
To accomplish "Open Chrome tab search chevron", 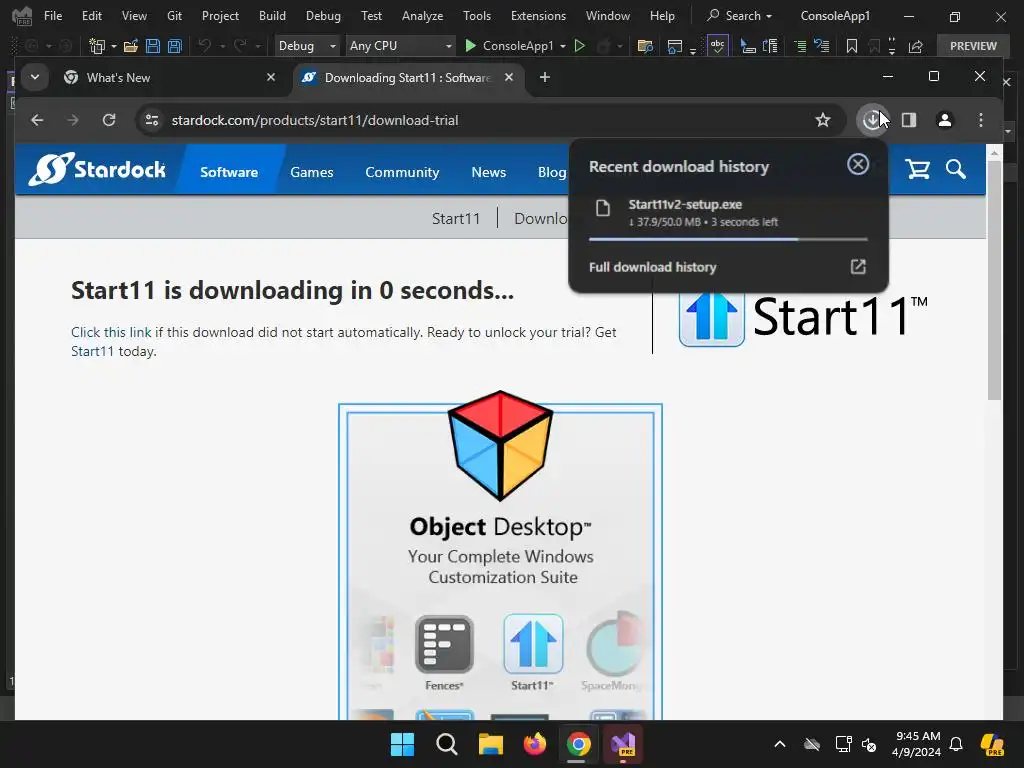I will pyautogui.click(x=35, y=78).
